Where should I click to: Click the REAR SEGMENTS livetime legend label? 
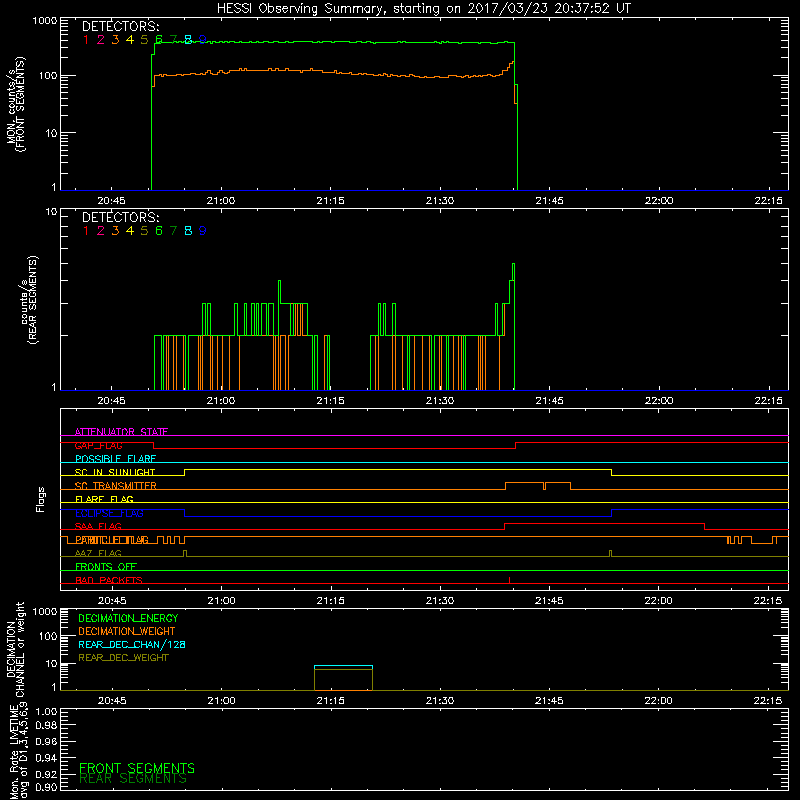coord(133,779)
